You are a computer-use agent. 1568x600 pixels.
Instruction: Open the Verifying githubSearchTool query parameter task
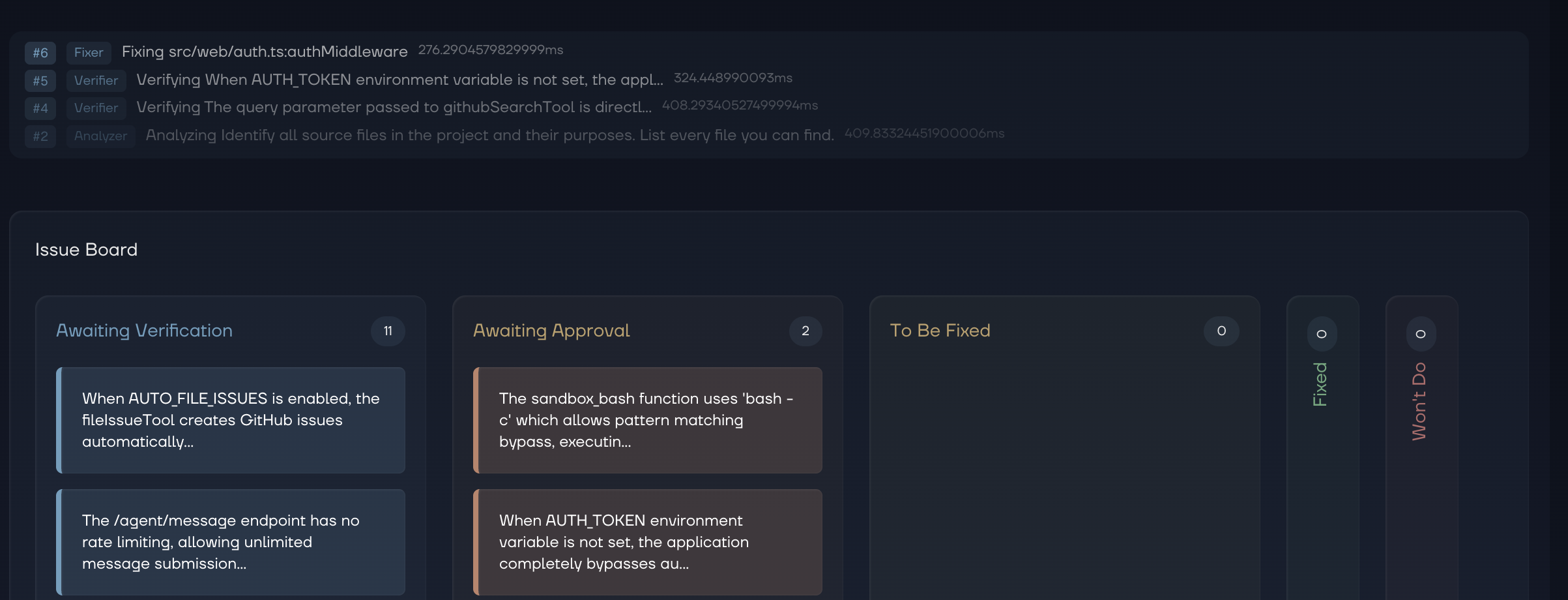point(394,108)
